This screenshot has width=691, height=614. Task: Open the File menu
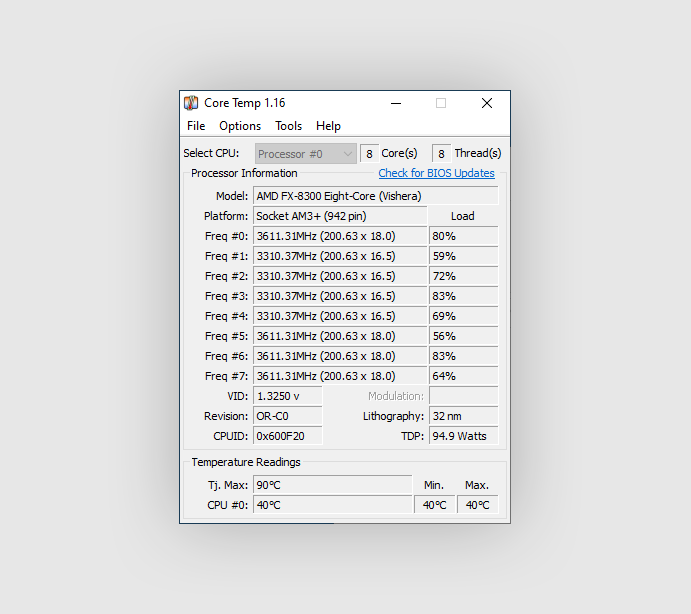click(196, 126)
